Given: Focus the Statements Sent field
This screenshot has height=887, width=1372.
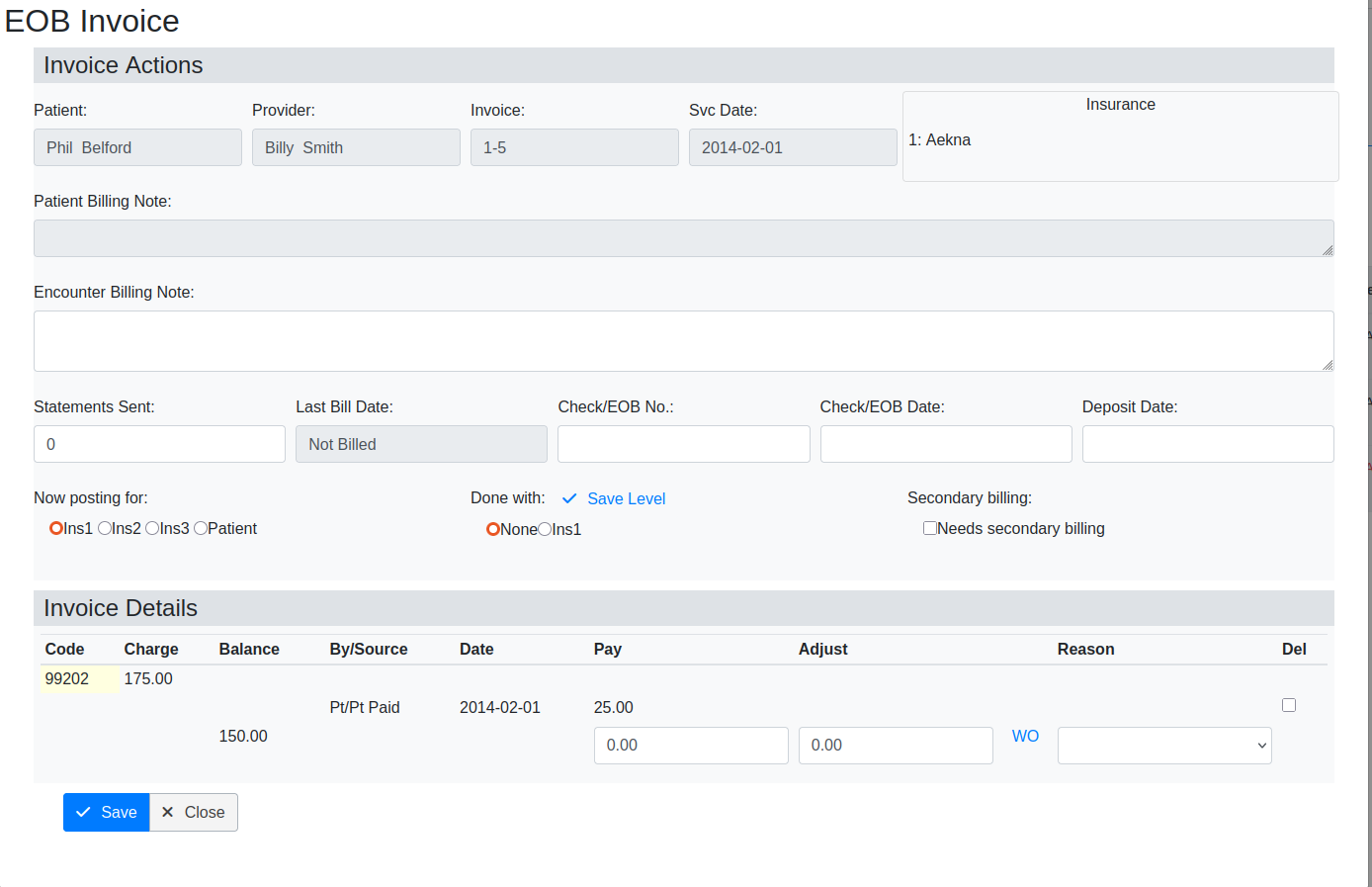Looking at the screenshot, I should (159, 444).
